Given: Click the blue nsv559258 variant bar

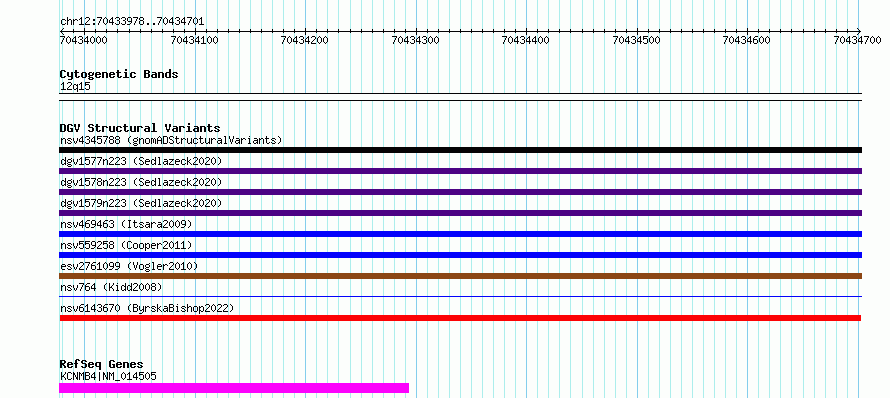Looking at the screenshot, I should click(x=460, y=255).
